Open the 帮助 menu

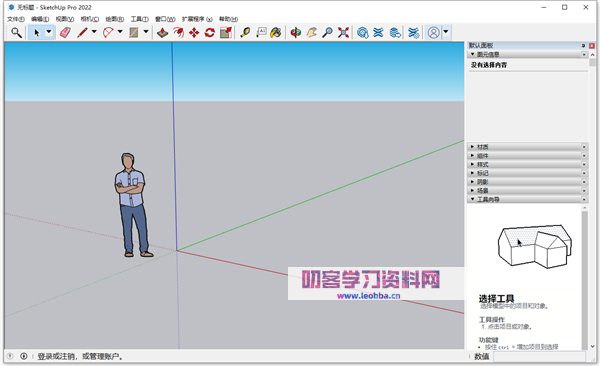click(x=228, y=19)
